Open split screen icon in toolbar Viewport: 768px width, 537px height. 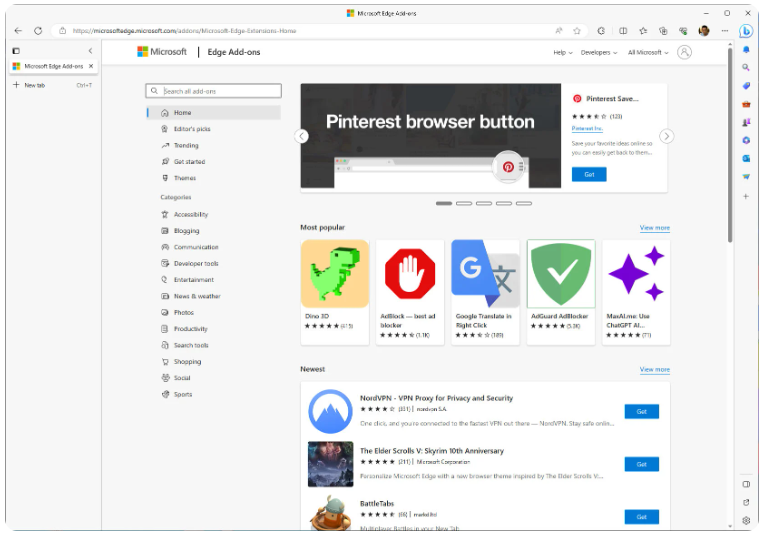click(623, 31)
